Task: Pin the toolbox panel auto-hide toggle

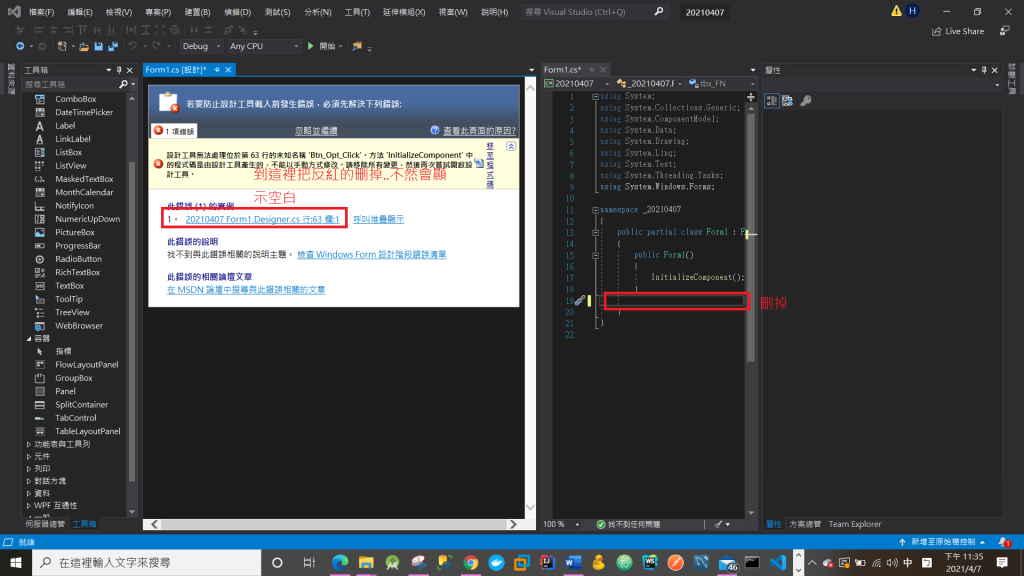Action: click(x=119, y=70)
